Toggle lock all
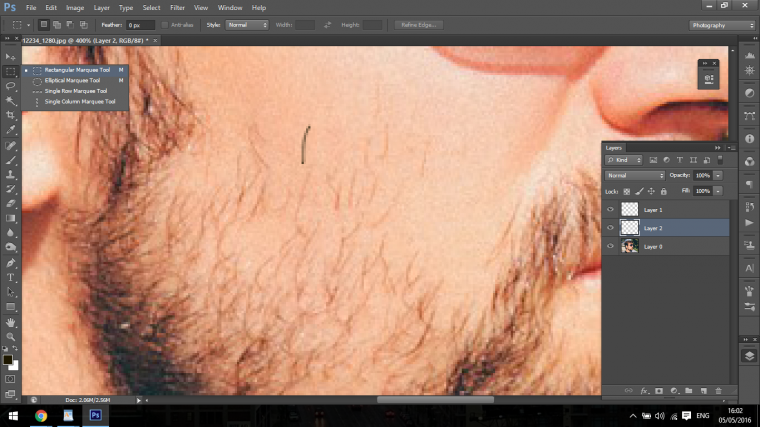 [664, 191]
